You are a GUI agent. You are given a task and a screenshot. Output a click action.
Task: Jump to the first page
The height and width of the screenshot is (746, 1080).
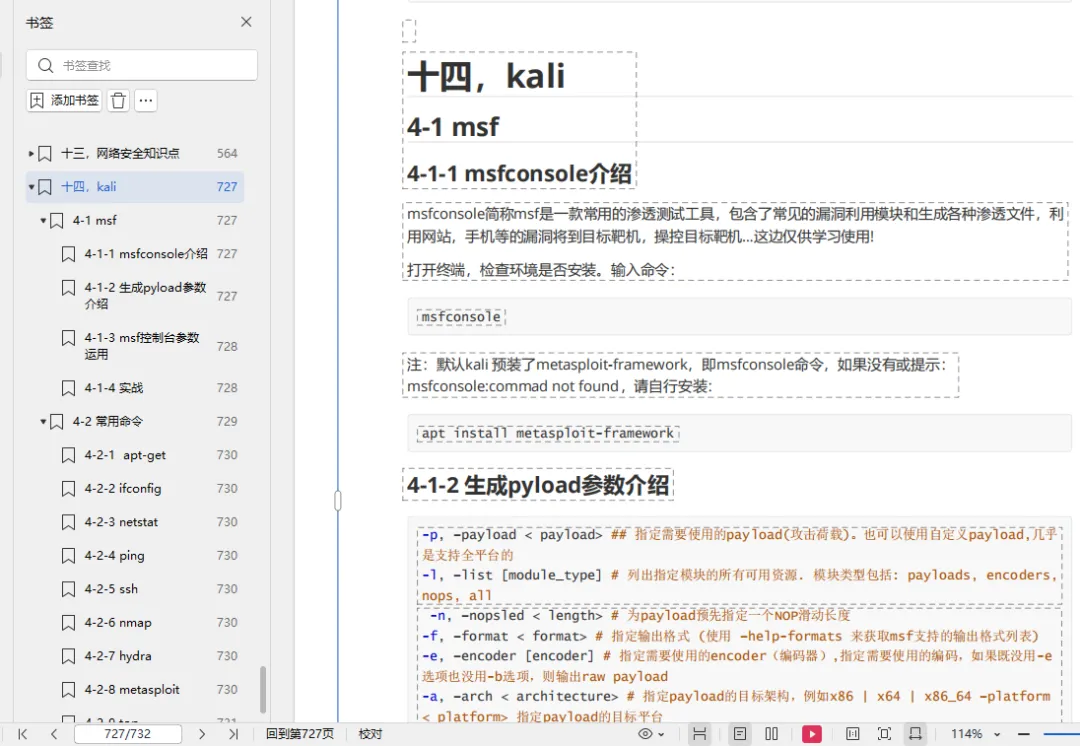23,734
